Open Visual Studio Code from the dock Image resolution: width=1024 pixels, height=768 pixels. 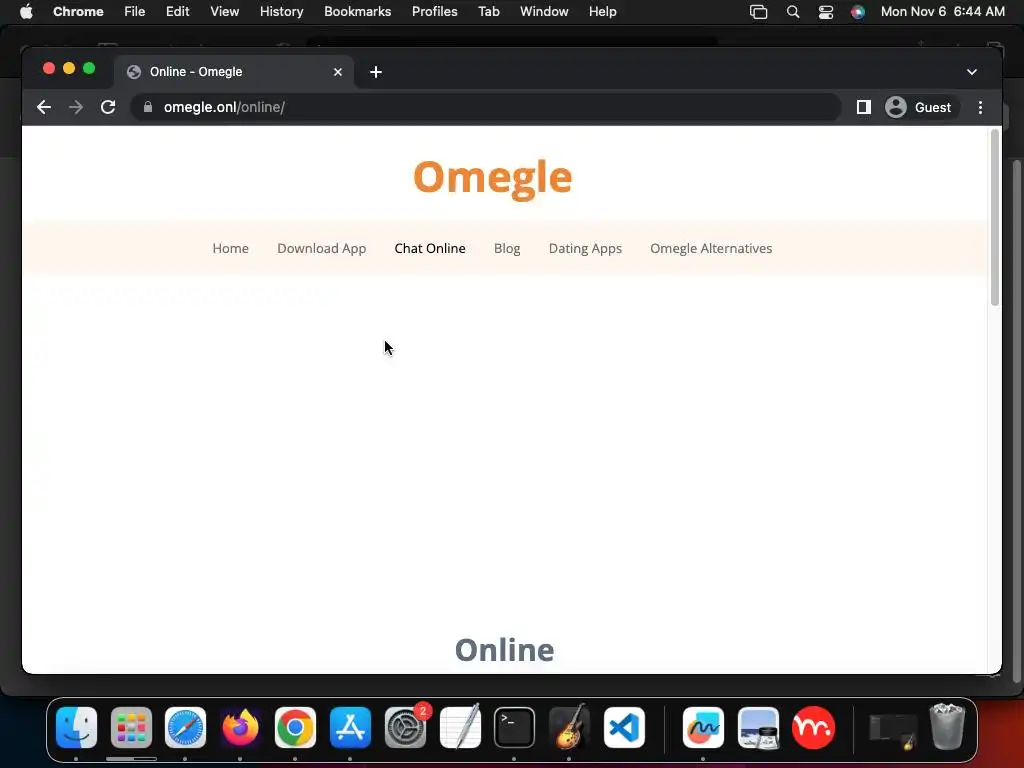pos(624,728)
